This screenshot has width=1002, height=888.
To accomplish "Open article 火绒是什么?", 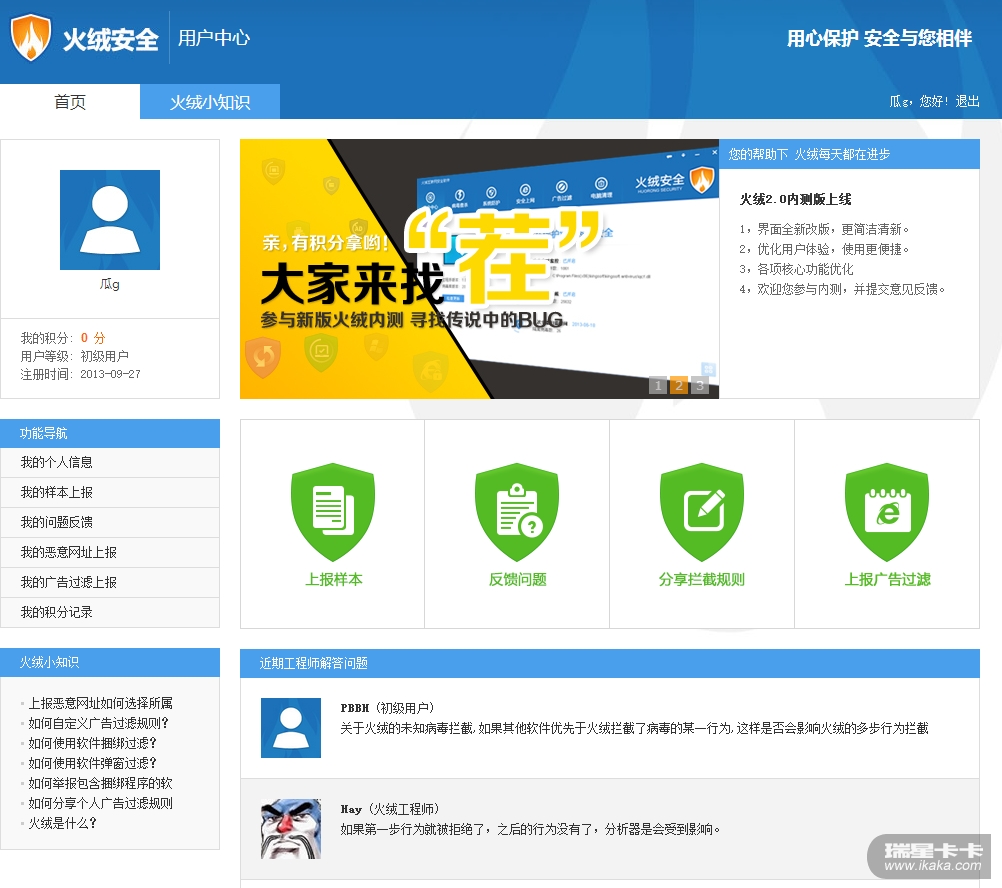I will [63, 823].
